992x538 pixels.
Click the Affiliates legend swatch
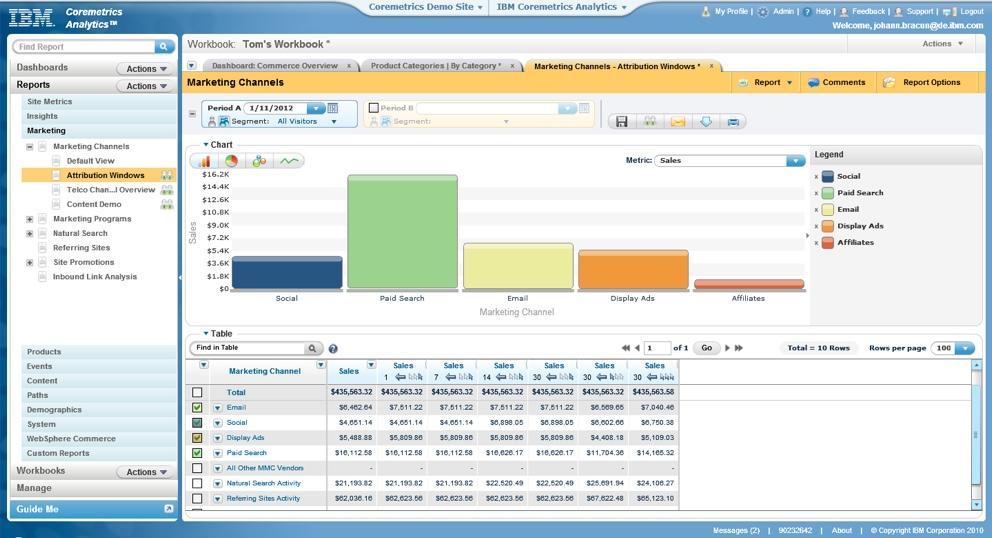(x=828, y=242)
